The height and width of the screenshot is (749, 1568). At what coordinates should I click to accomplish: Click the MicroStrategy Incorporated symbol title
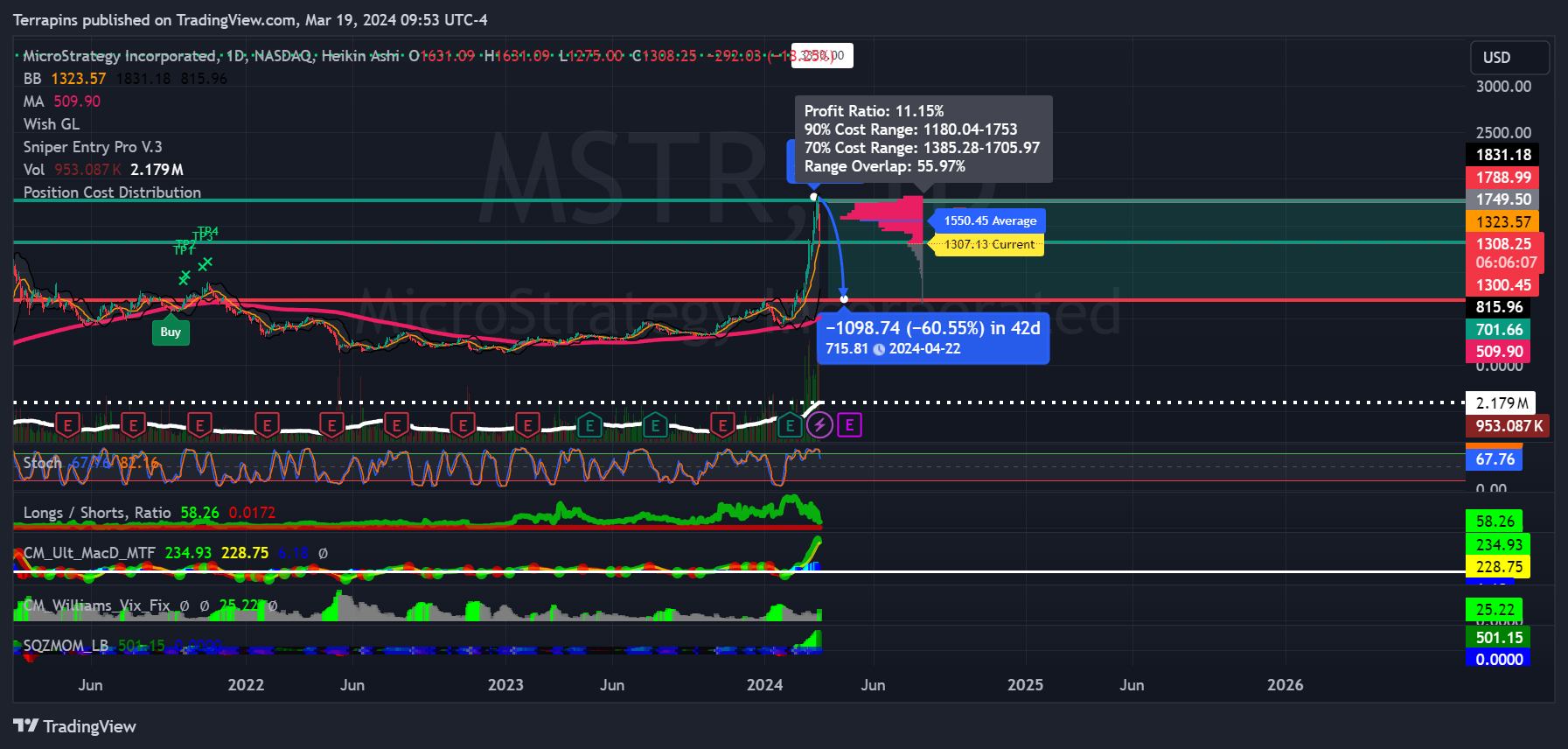pyautogui.click(x=121, y=56)
